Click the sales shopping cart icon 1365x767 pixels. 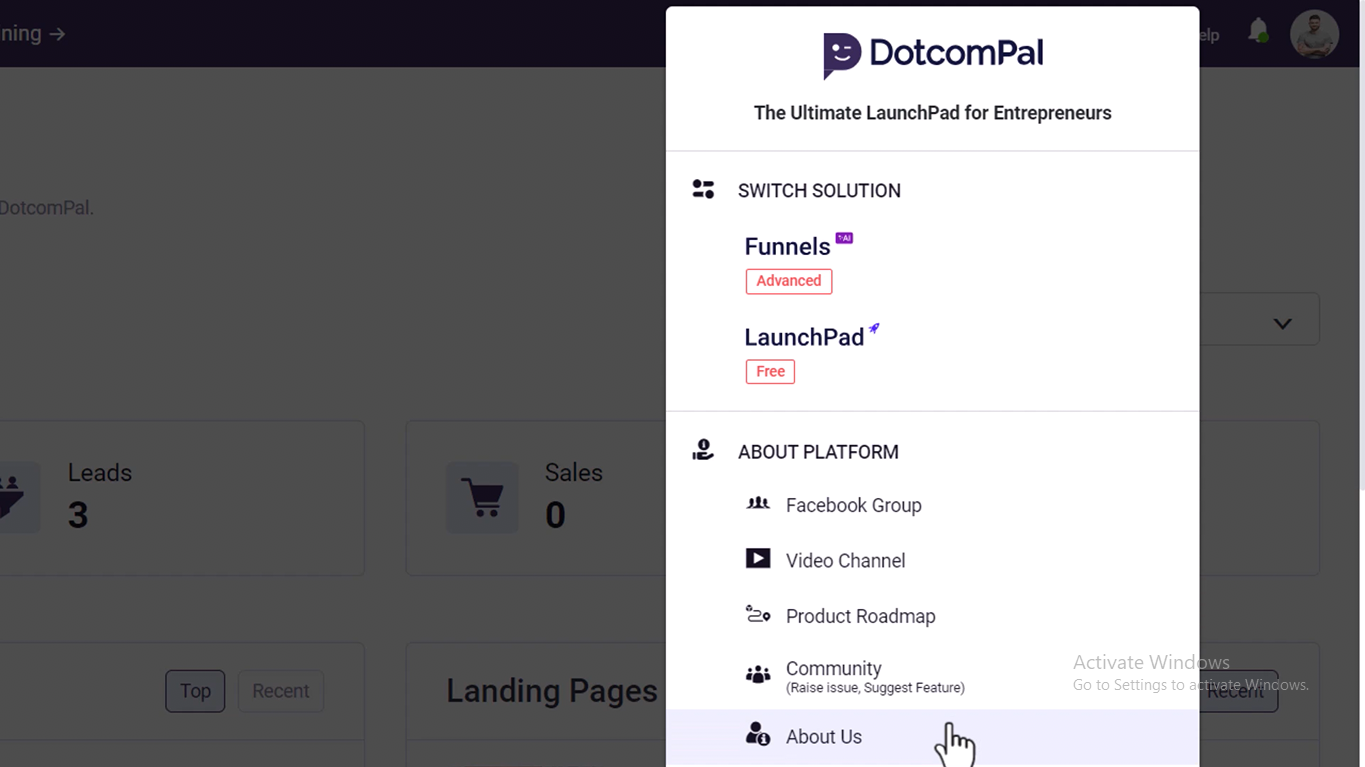click(x=482, y=497)
